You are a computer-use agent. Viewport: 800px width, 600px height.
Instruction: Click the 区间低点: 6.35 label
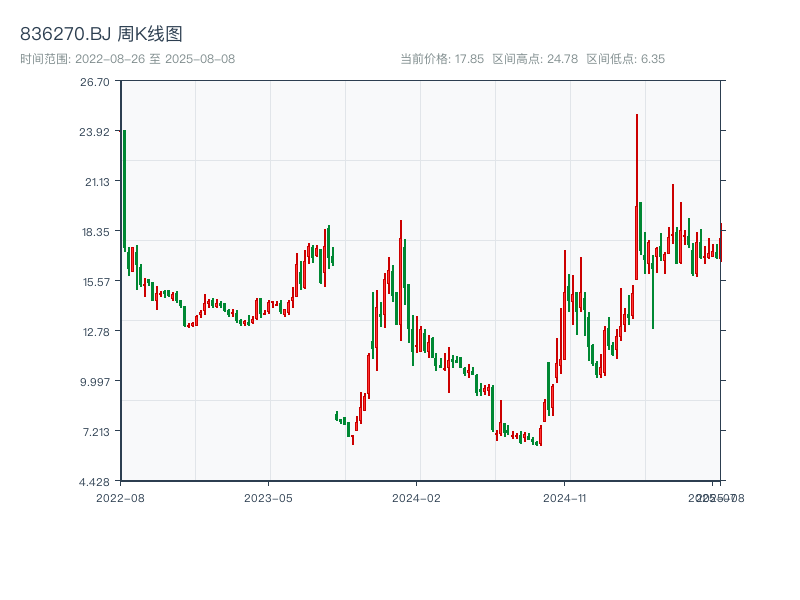[626, 59]
